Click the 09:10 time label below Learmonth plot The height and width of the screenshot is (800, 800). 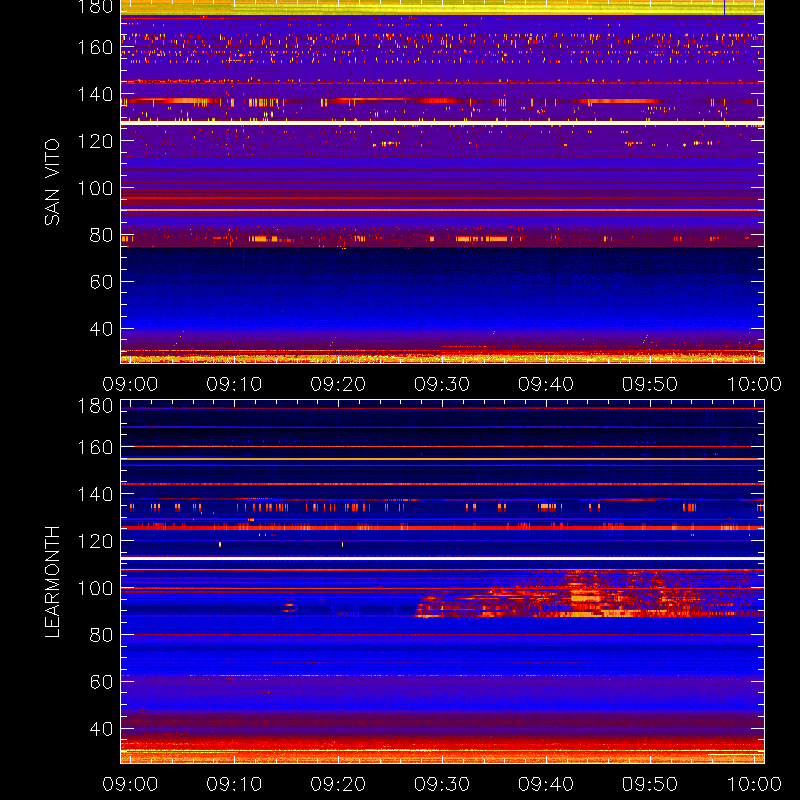pos(234,784)
